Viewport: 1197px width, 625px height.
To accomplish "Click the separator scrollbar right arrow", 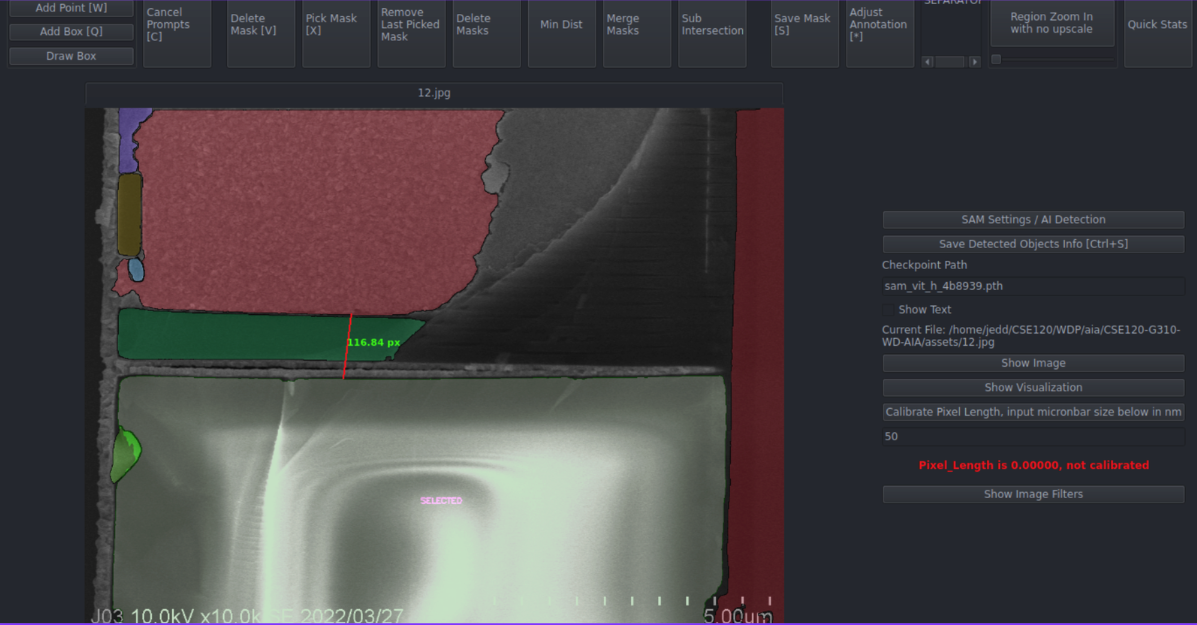I will point(974,62).
